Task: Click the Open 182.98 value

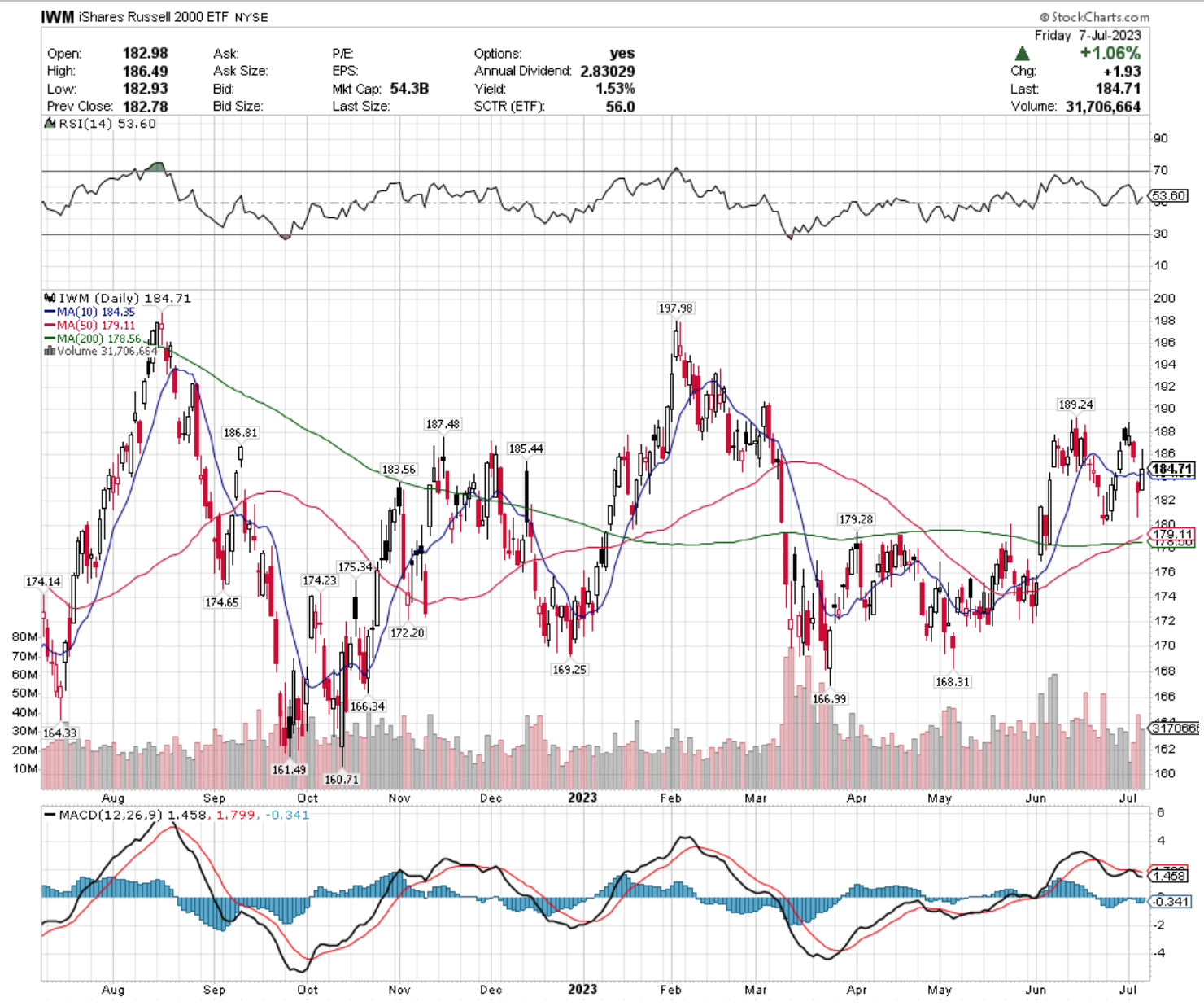Action: (x=145, y=54)
